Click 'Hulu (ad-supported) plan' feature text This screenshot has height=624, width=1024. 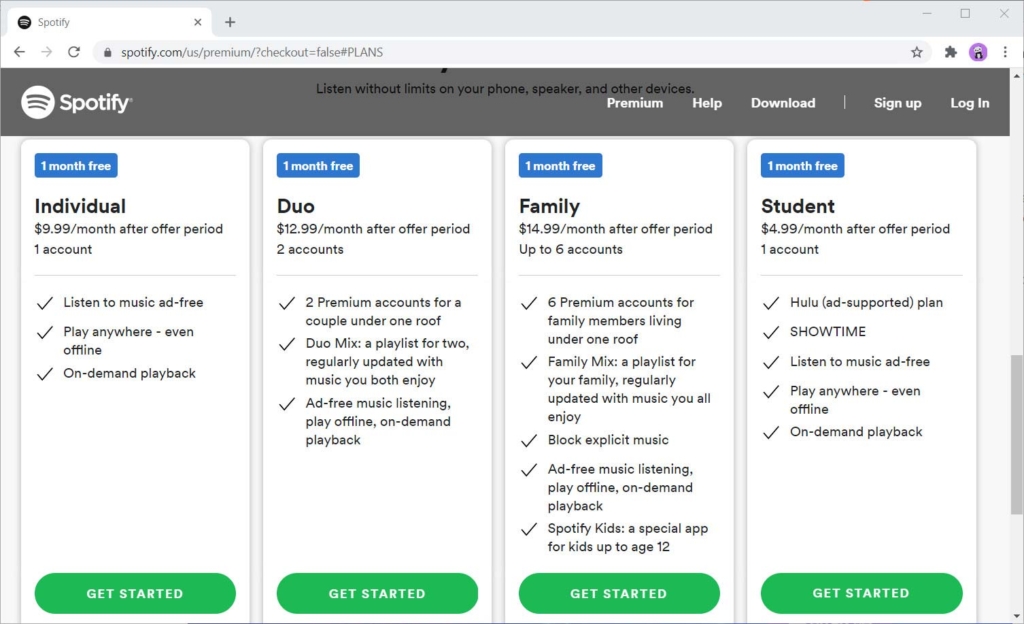[x=867, y=302]
